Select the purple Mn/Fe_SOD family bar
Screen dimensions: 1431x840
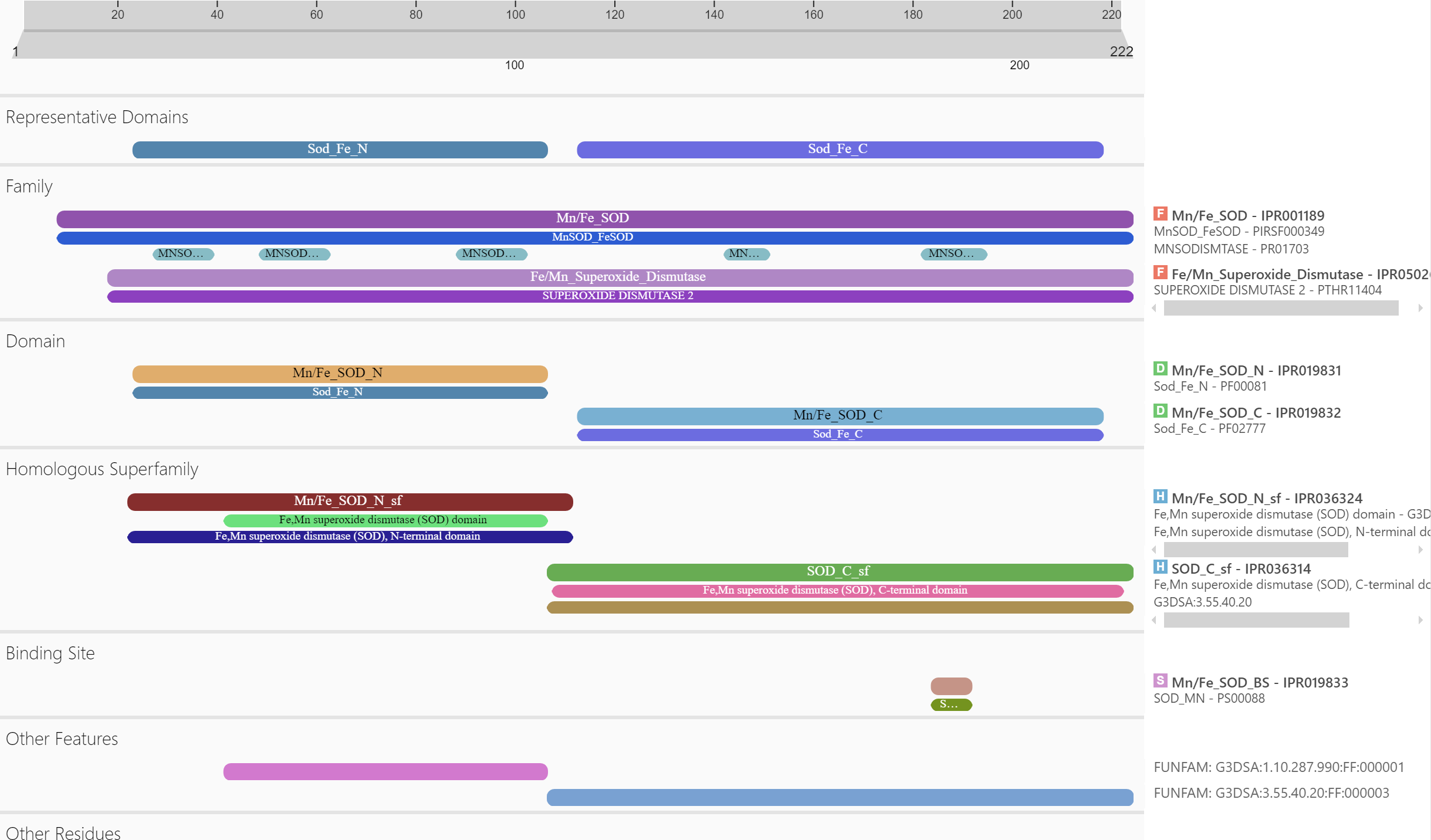coord(595,219)
